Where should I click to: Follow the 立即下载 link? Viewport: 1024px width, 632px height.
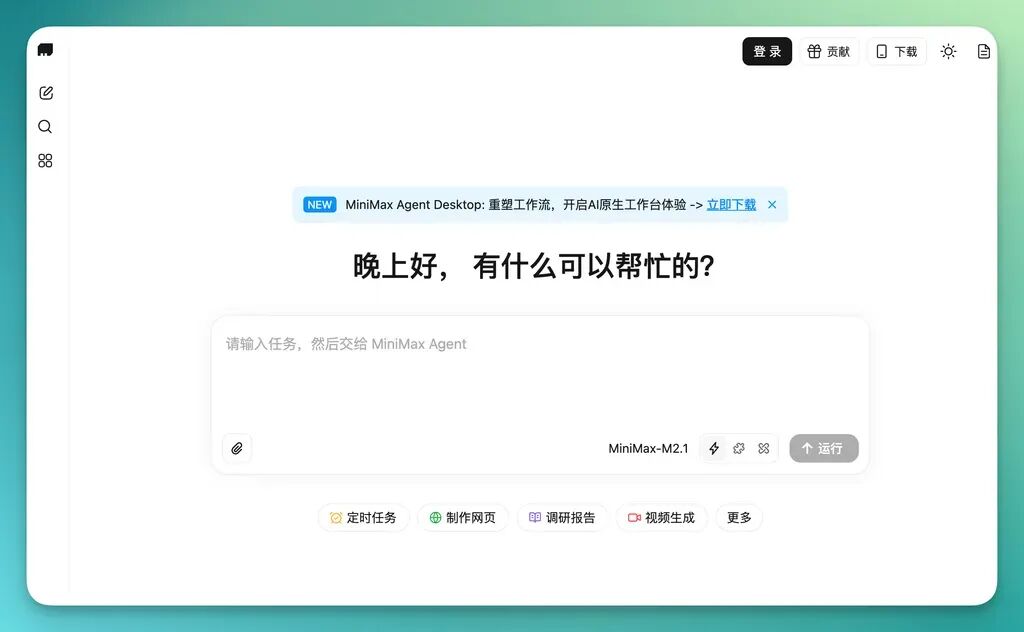click(731, 205)
